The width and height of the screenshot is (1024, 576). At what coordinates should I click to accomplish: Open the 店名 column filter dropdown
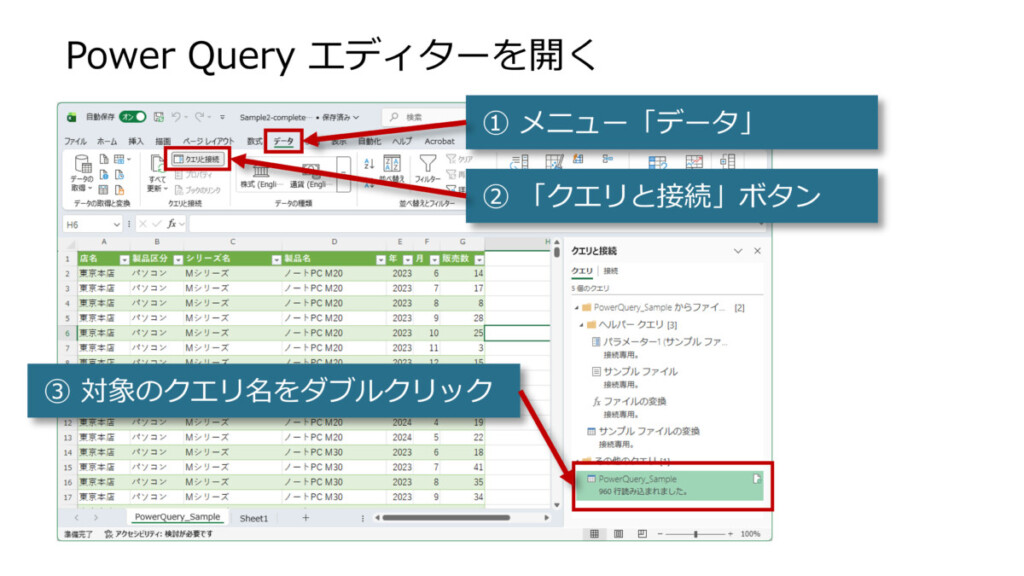click(122, 259)
